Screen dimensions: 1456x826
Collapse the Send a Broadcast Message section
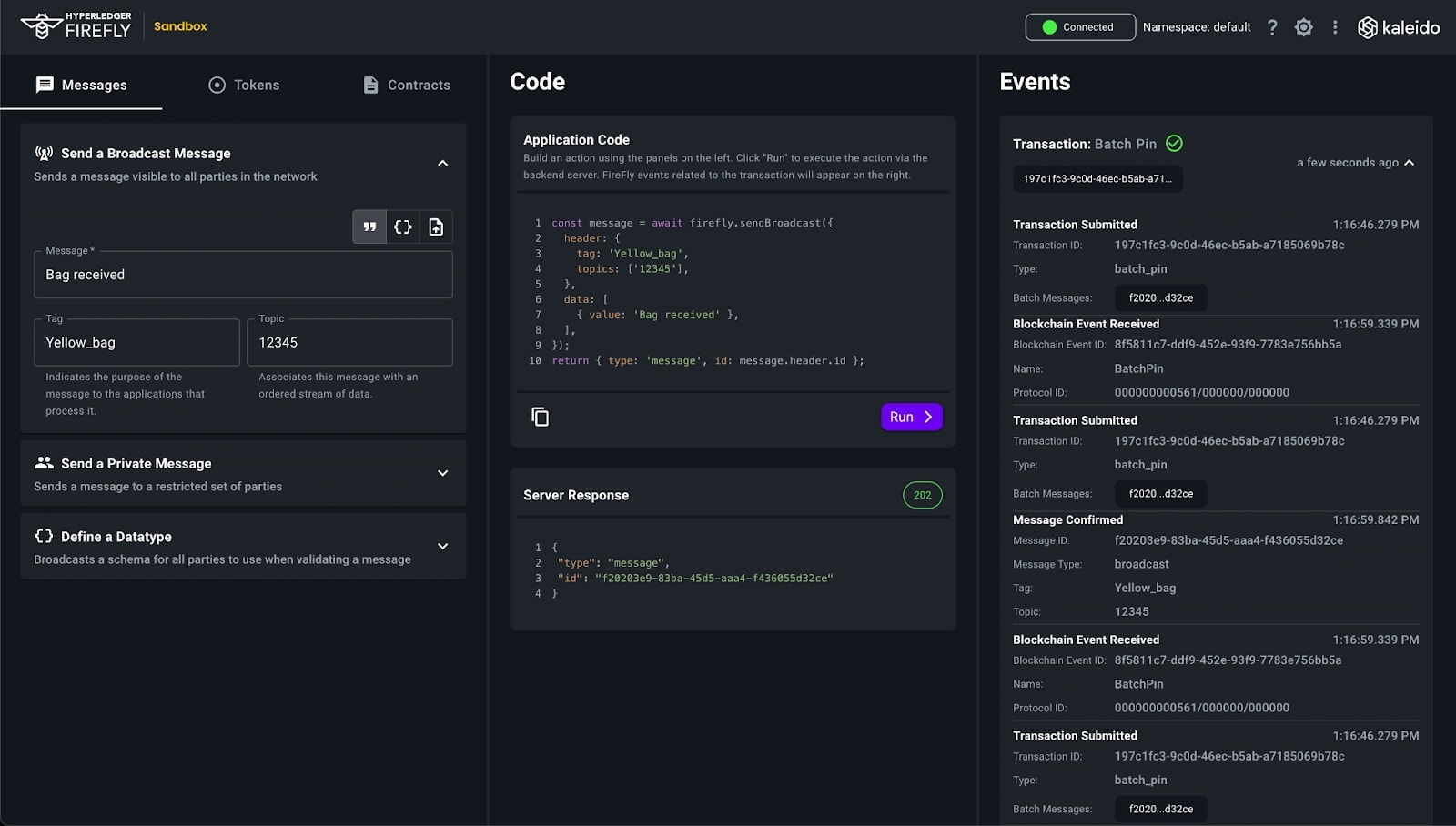pos(443,164)
